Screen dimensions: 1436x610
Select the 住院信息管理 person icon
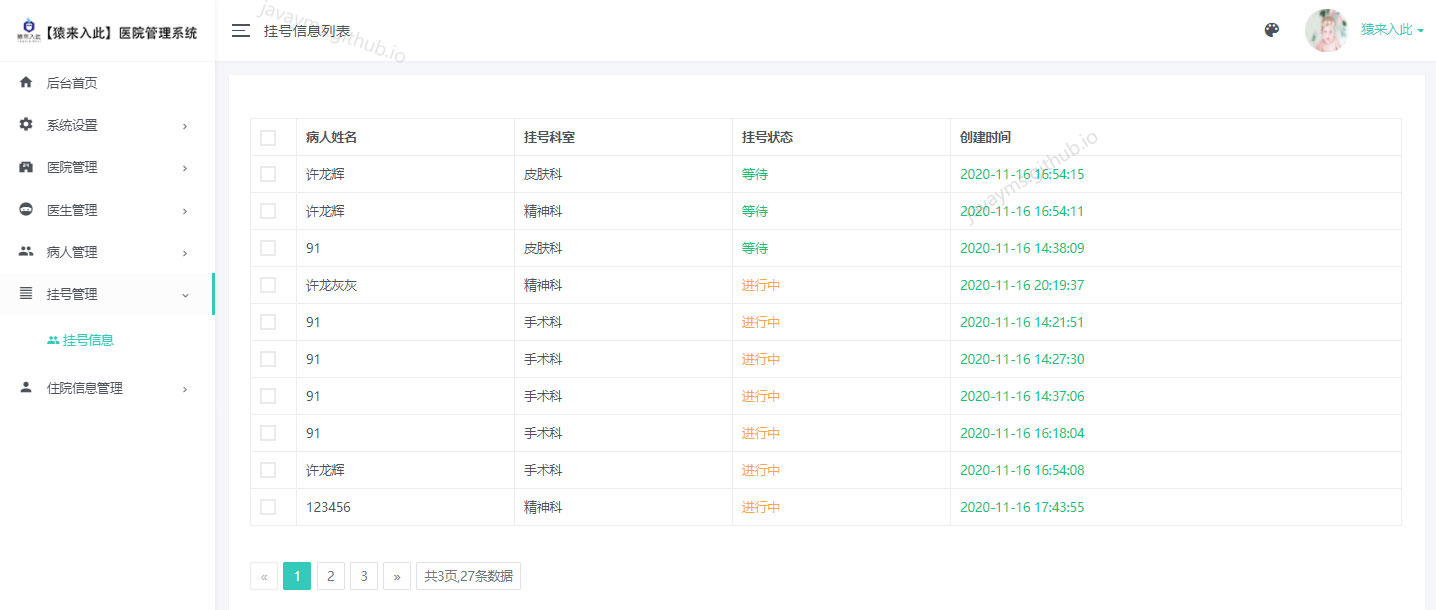pyautogui.click(x=26, y=388)
